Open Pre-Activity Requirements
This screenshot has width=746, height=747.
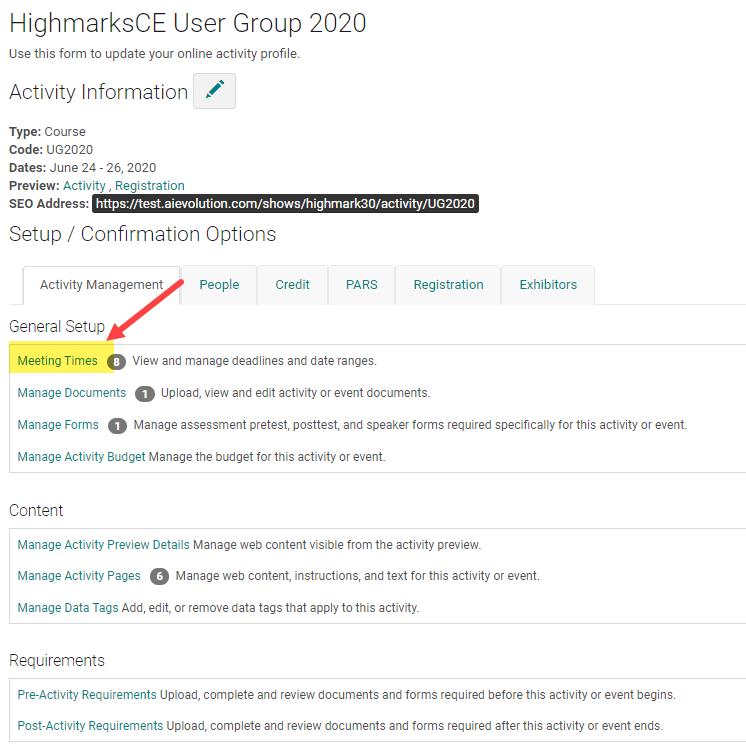[x=87, y=695]
